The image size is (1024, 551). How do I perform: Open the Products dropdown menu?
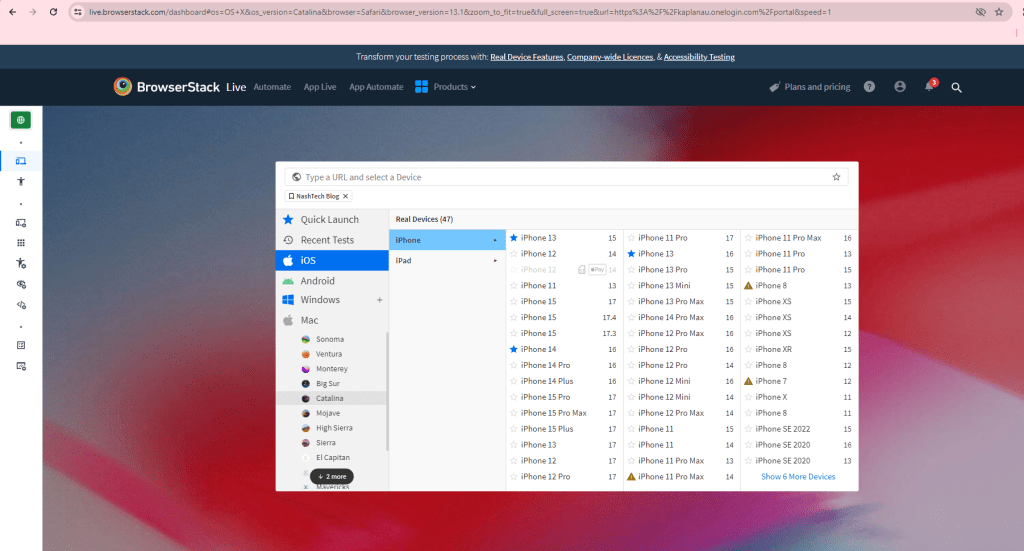pos(446,87)
